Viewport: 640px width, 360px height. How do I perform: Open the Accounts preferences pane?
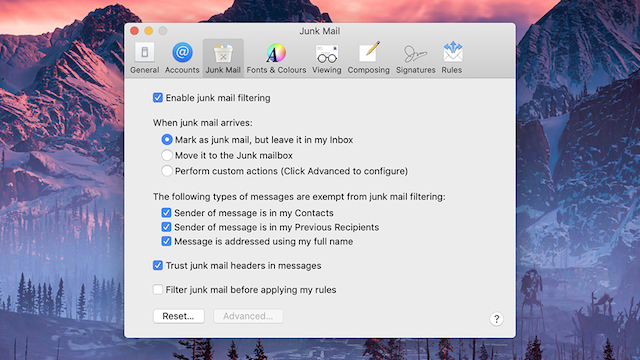pyautogui.click(x=182, y=58)
